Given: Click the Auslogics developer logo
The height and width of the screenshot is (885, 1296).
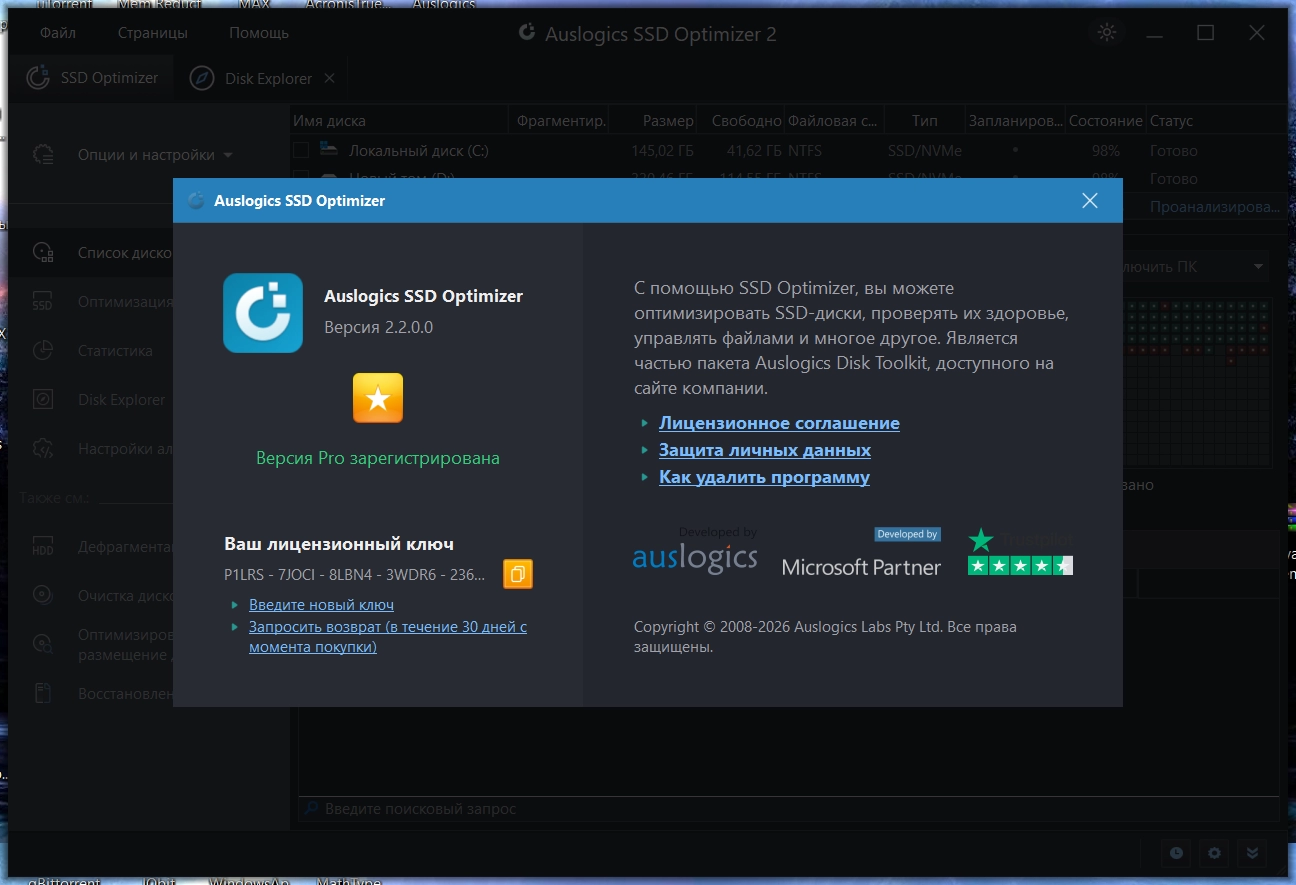Looking at the screenshot, I should (695, 553).
